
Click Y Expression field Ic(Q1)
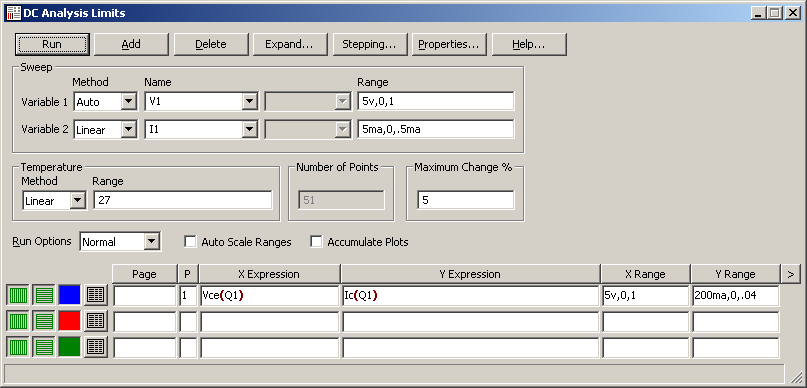(x=470, y=296)
